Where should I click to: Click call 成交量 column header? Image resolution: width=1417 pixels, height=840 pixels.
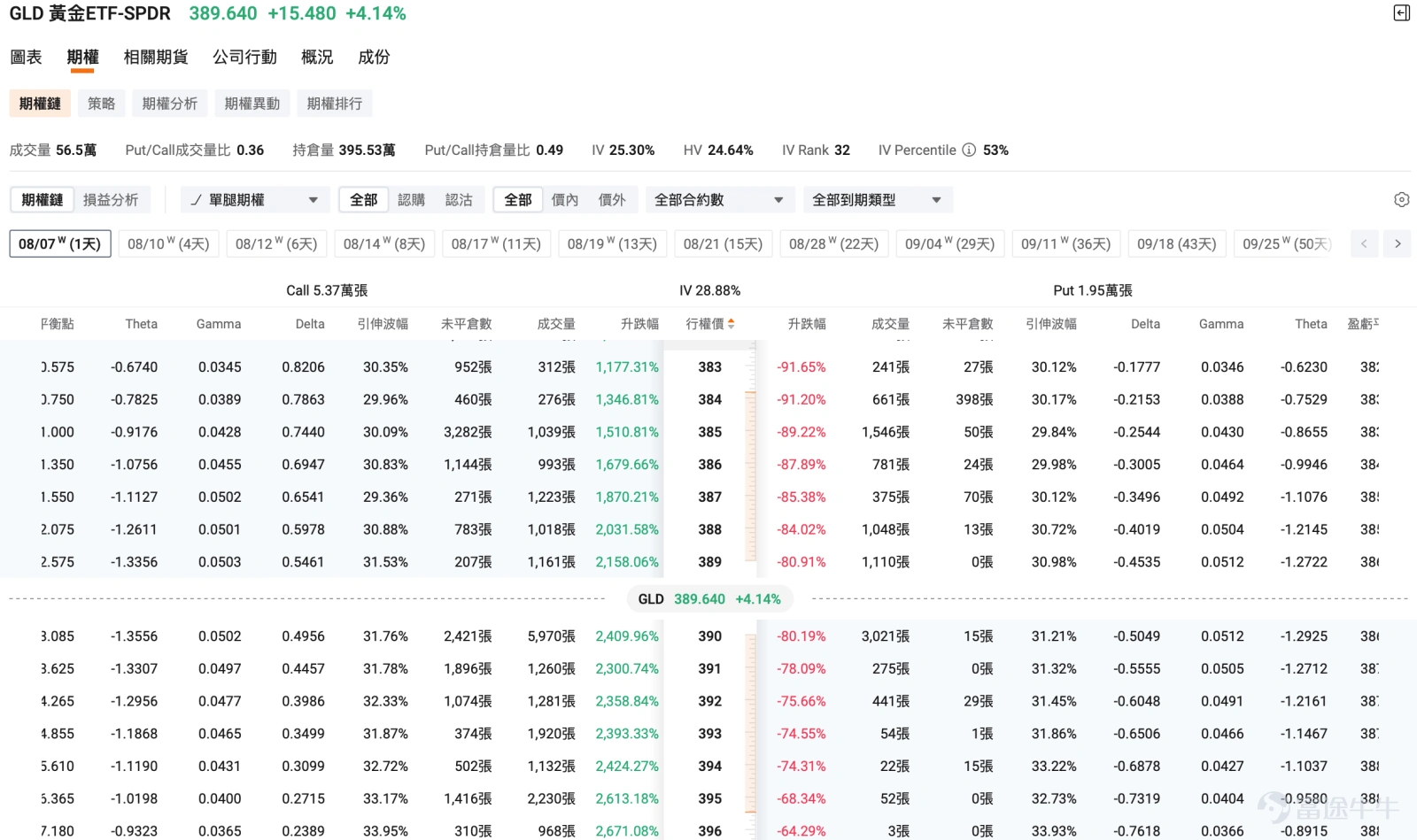556,324
